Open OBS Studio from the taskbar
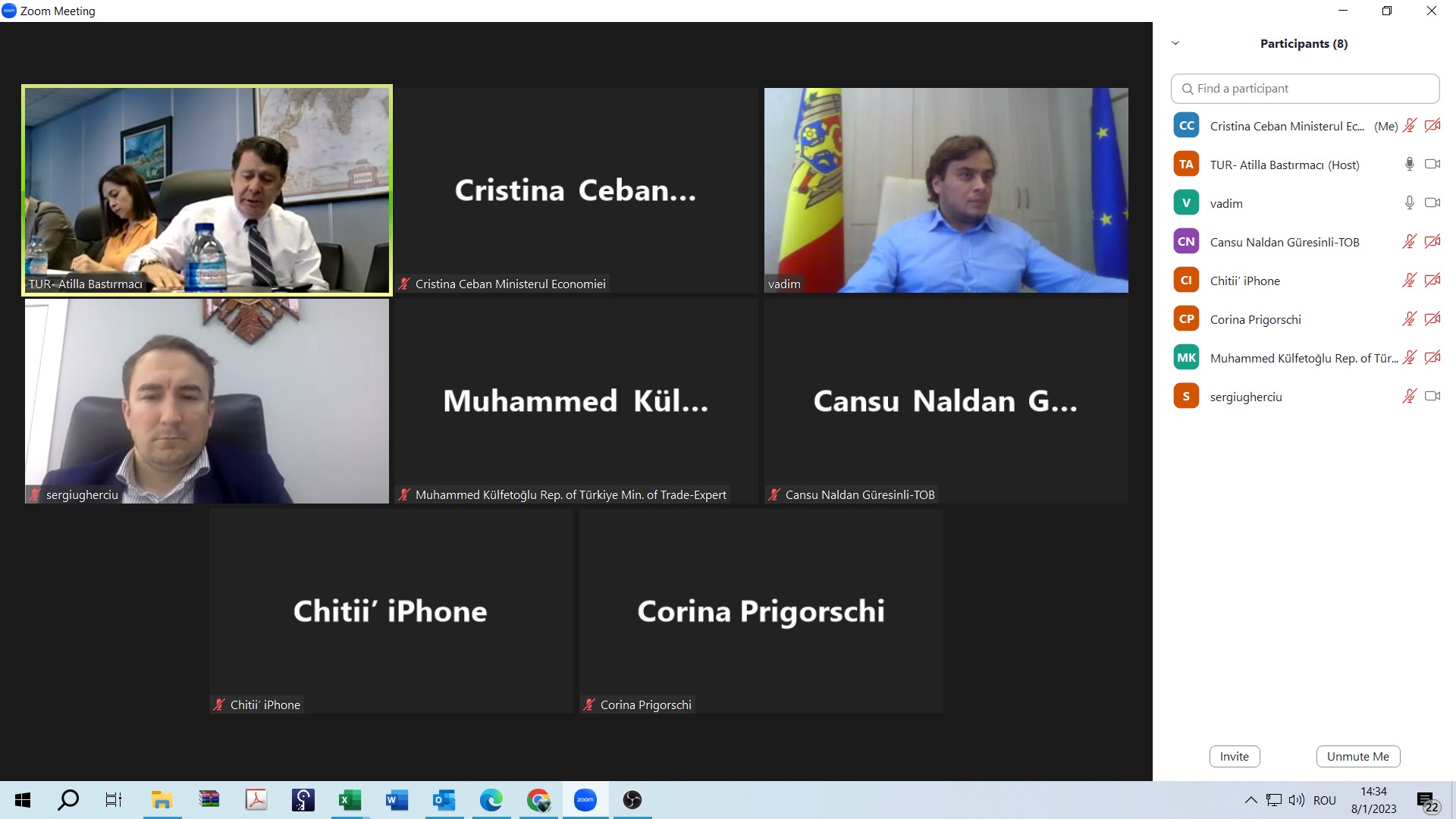 coord(632,800)
